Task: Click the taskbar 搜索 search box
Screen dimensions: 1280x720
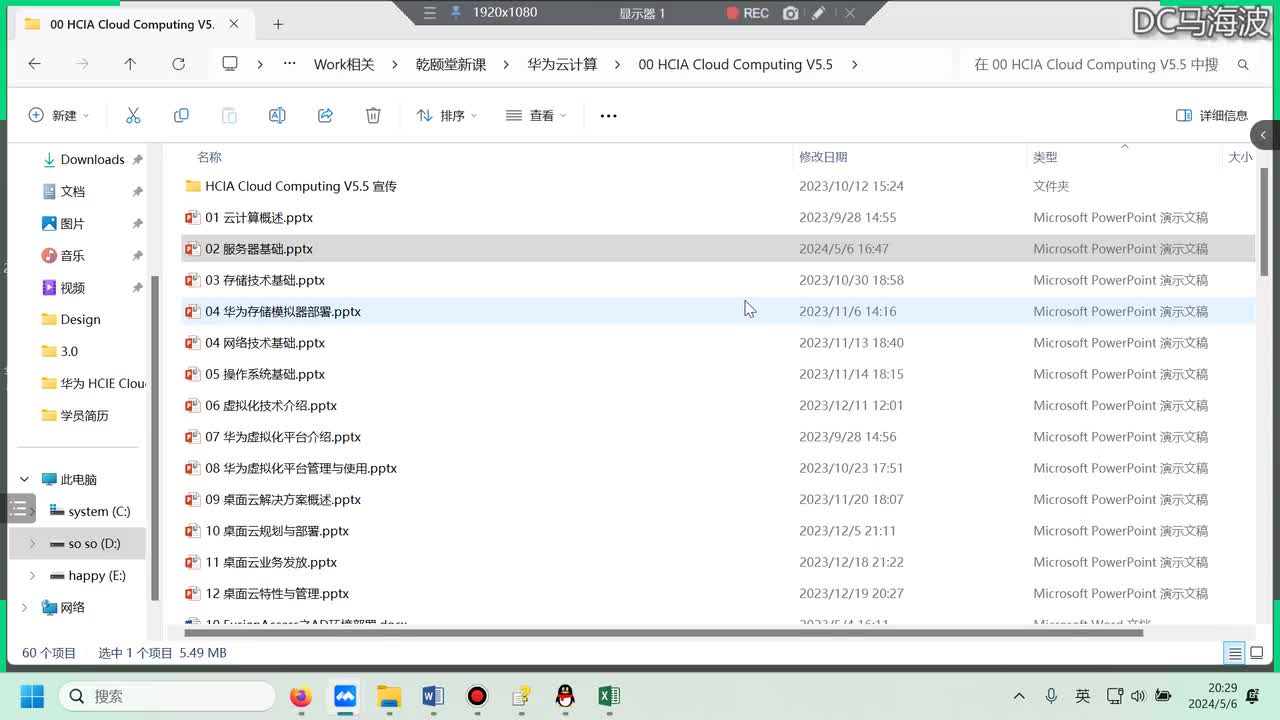Action: (166, 696)
